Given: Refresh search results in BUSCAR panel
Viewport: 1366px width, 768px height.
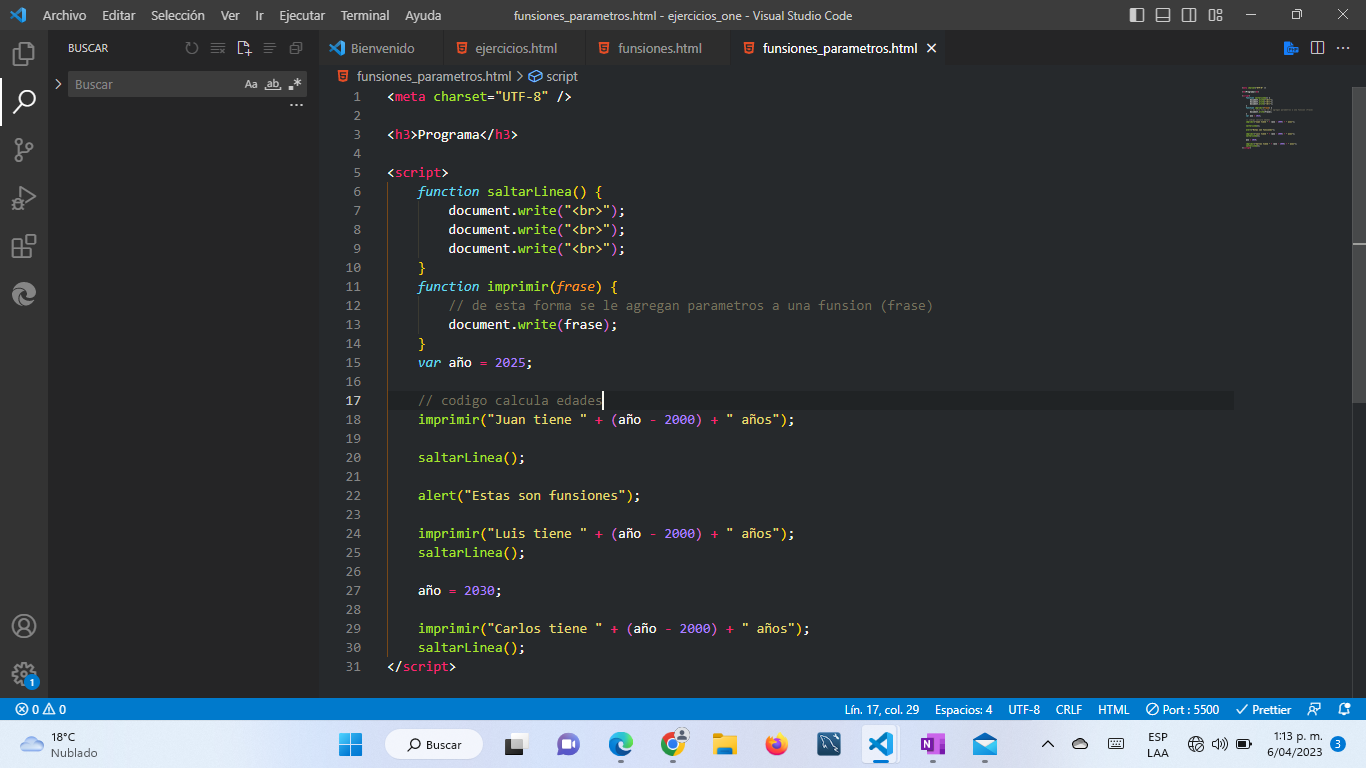Looking at the screenshot, I should [x=192, y=48].
